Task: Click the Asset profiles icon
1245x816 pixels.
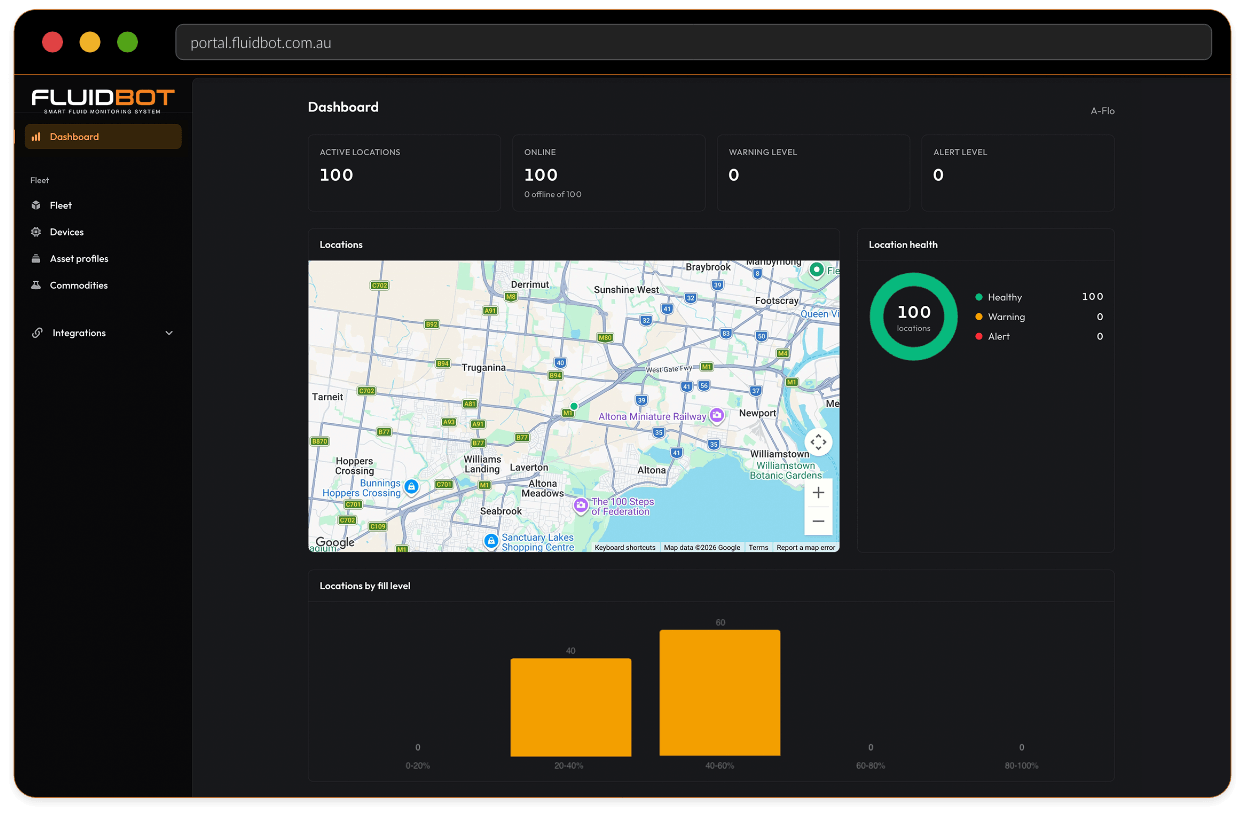Action: click(x=36, y=259)
